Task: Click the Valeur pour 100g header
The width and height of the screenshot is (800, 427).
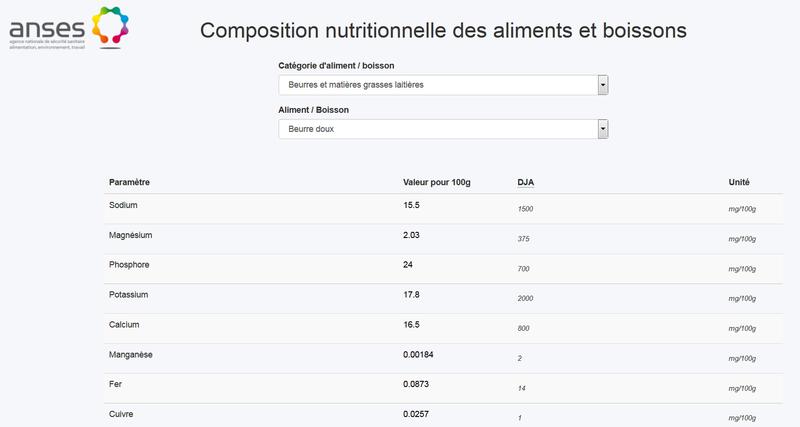Action: pos(436,182)
